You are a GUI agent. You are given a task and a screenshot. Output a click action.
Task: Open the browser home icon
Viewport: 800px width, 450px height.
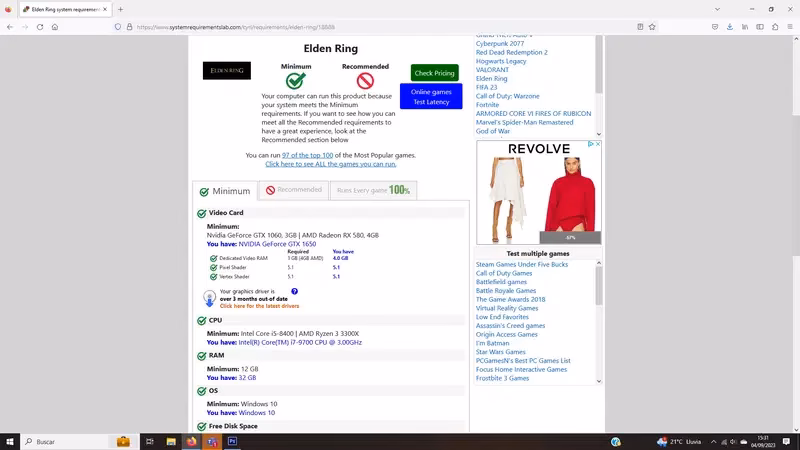pos(55,27)
